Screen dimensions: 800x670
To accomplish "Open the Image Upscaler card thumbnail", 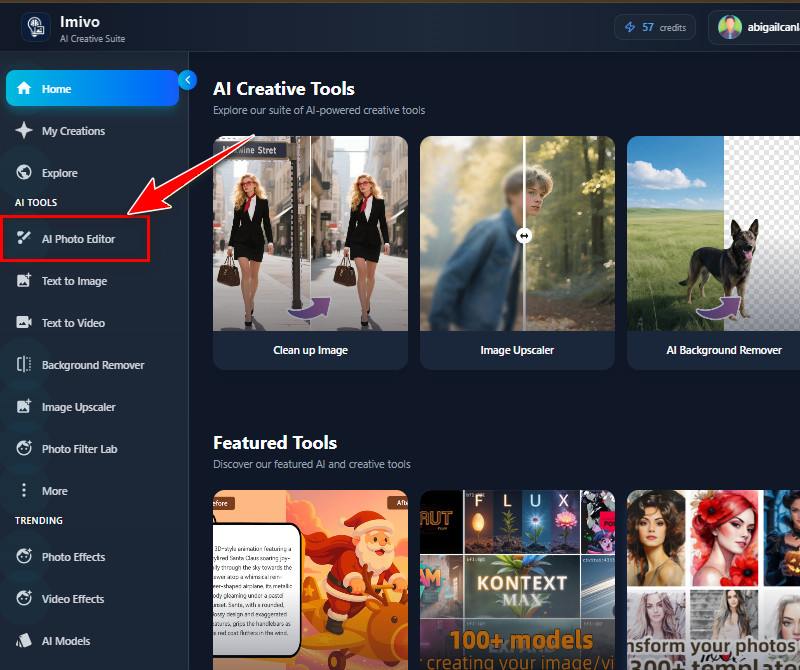I will point(517,233).
